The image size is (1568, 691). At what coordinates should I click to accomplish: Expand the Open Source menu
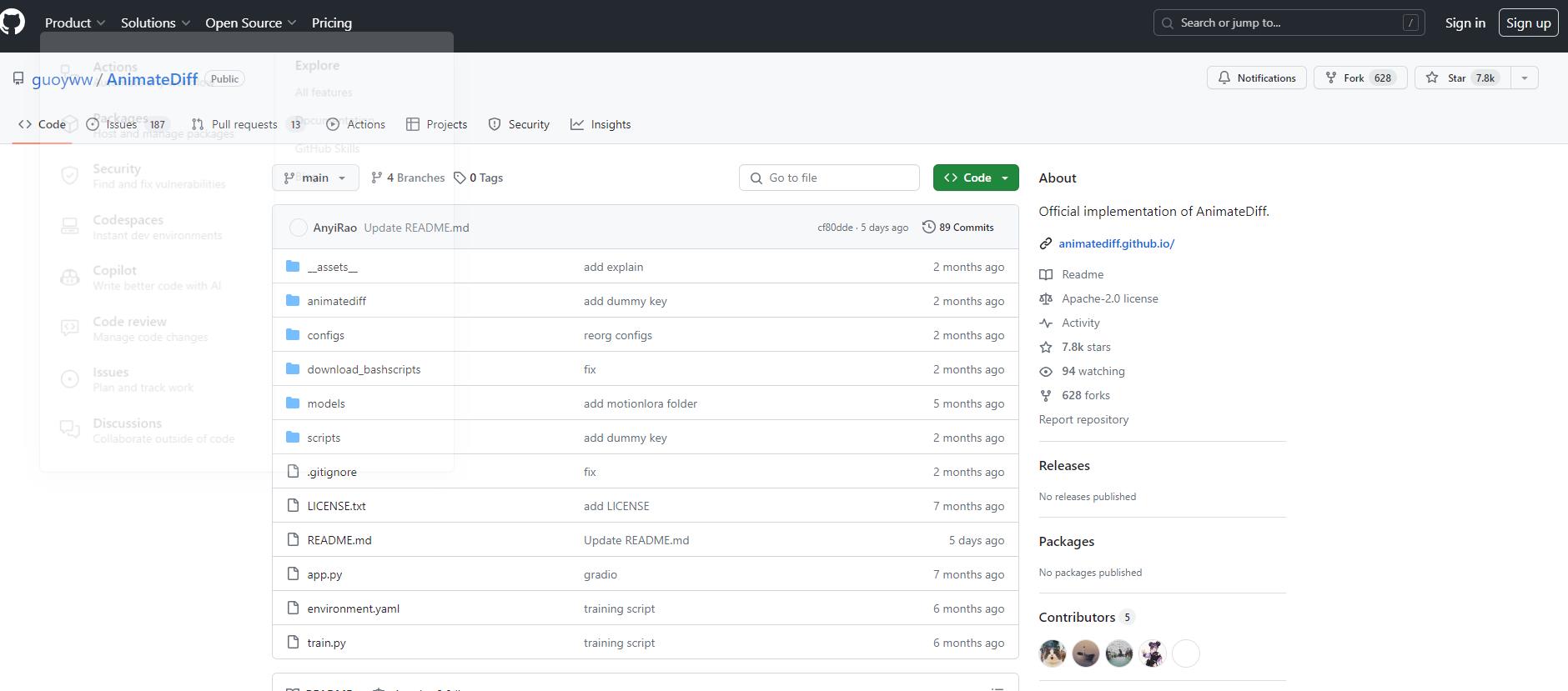pyautogui.click(x=251, y=23)
